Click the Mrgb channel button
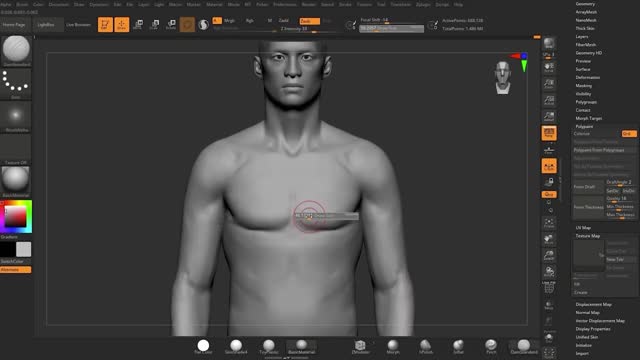 229,20
